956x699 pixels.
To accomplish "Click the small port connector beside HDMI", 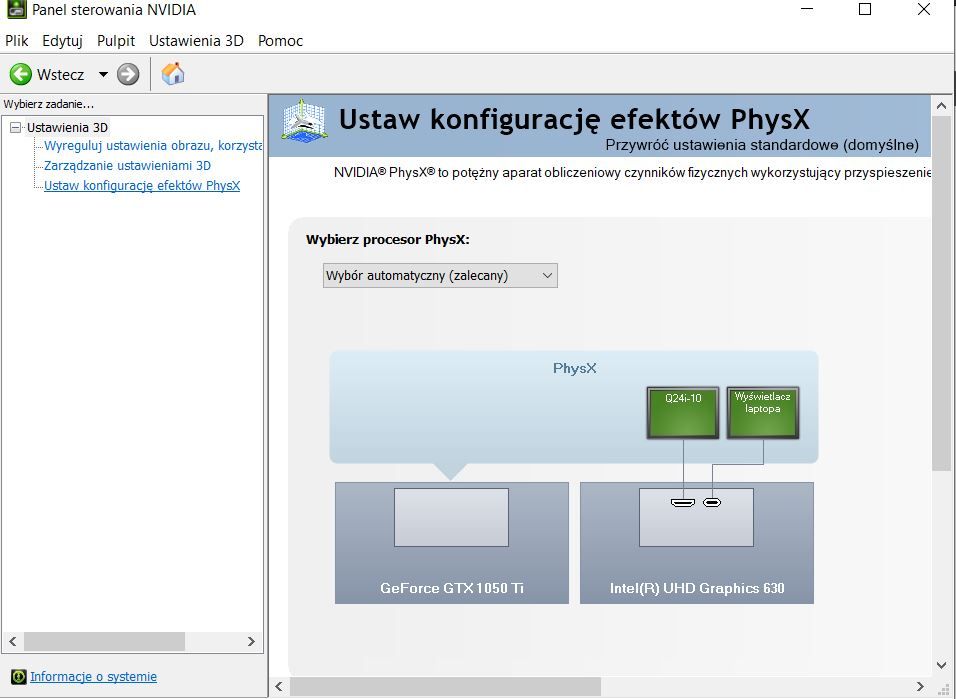I will point(712,503).
